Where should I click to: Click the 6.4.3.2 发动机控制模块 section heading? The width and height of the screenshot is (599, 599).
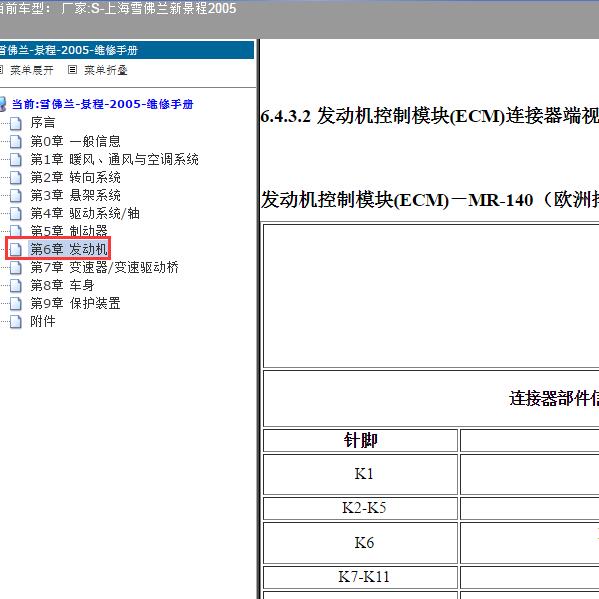(x=429, y=116)
